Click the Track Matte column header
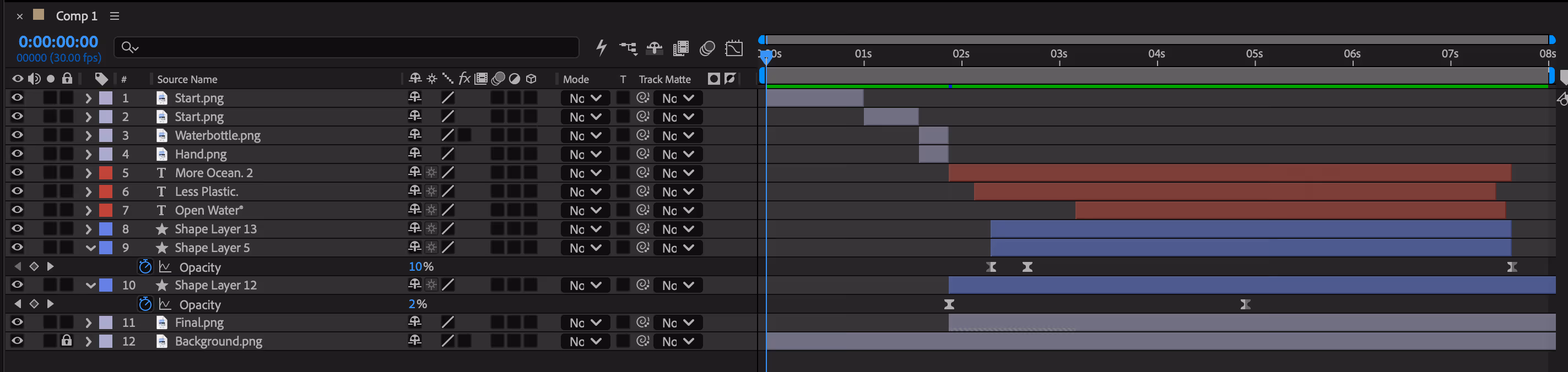The width and height of the screenshot is (1568, 372). coord(664,80)
